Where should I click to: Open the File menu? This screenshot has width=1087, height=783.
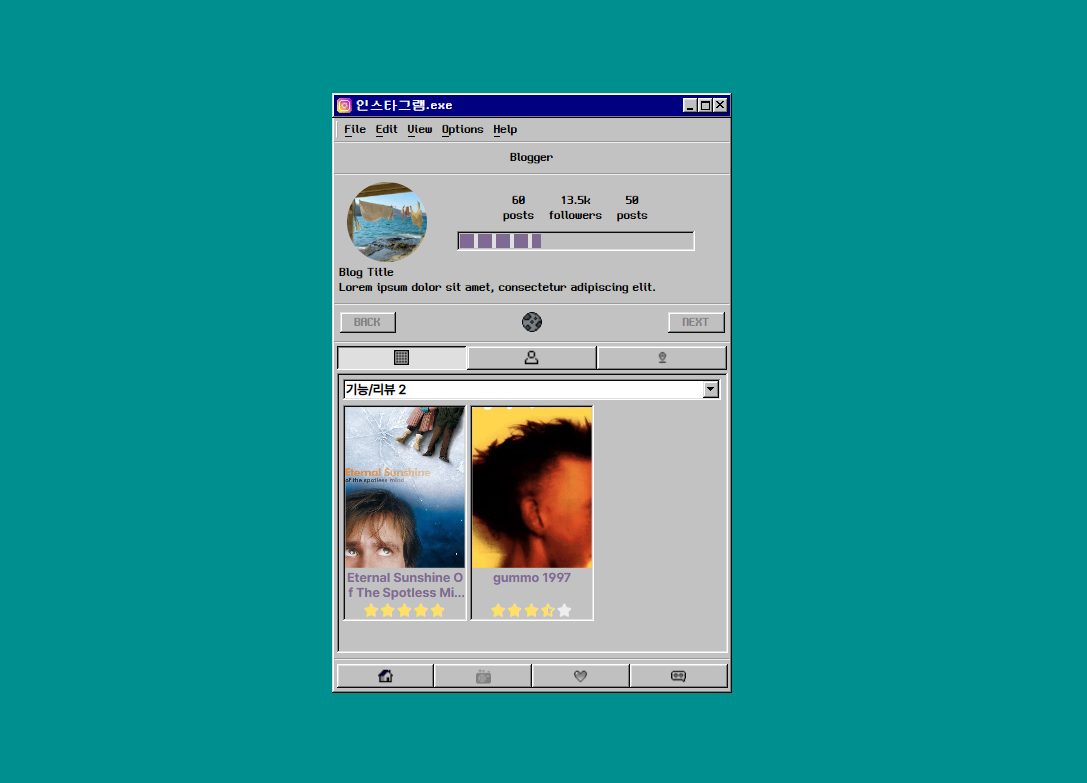tap(355, 129)
